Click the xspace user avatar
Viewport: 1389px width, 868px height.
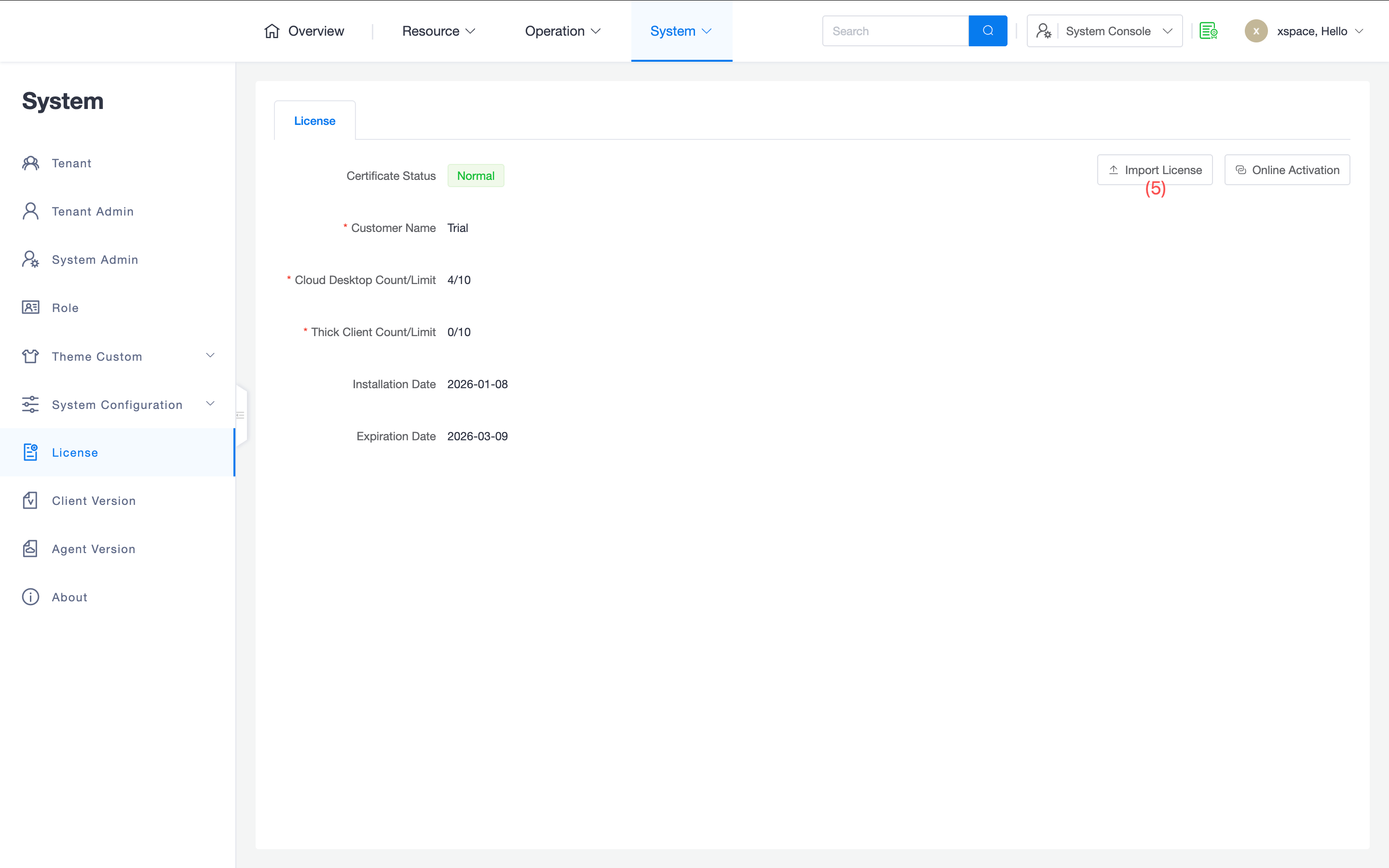(x=1256, y=31)
